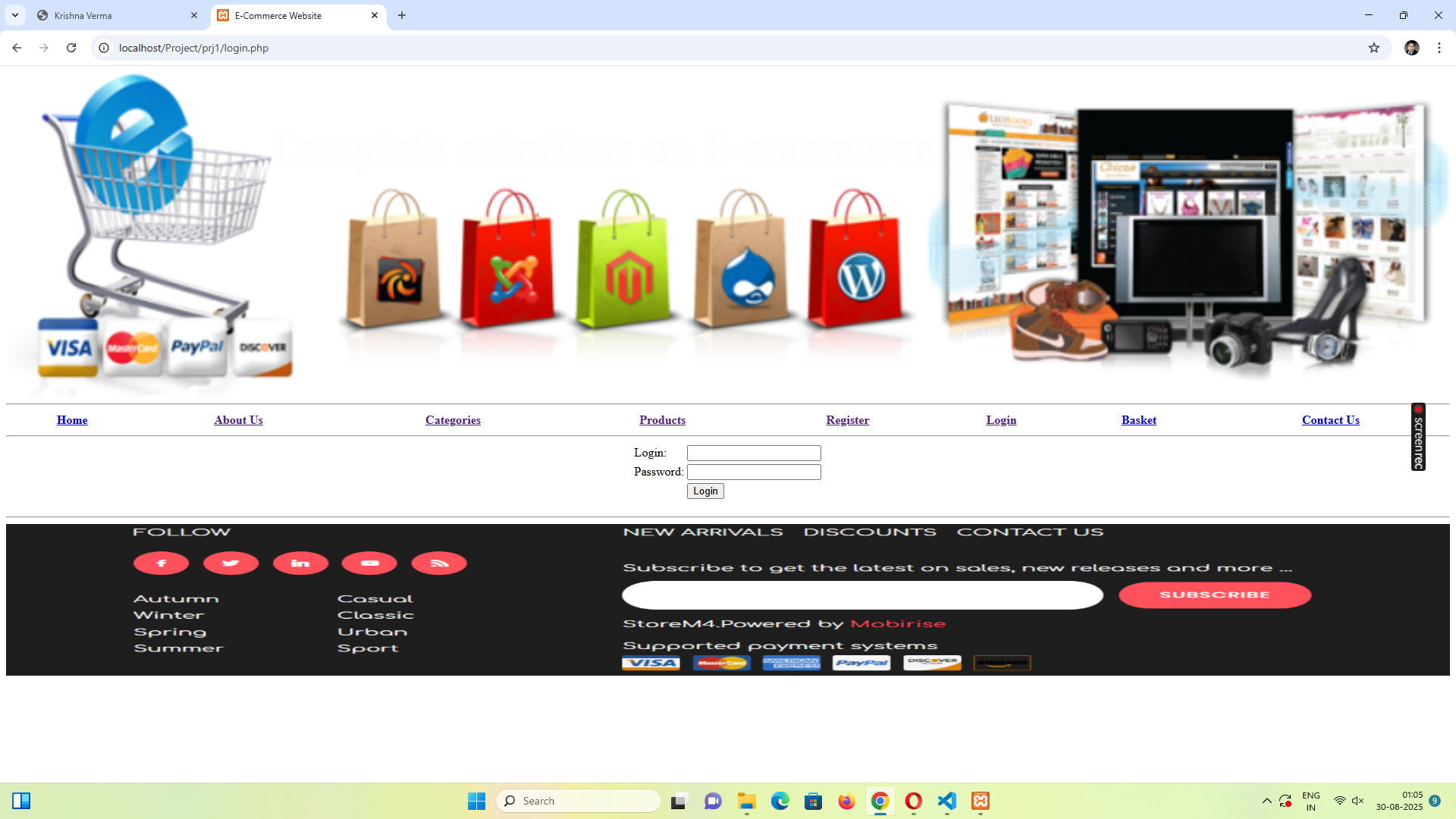Open the Chrome profile avatar
Image resolution: width=1456 pixels, height=819 pixels.
coord(1412,48)
